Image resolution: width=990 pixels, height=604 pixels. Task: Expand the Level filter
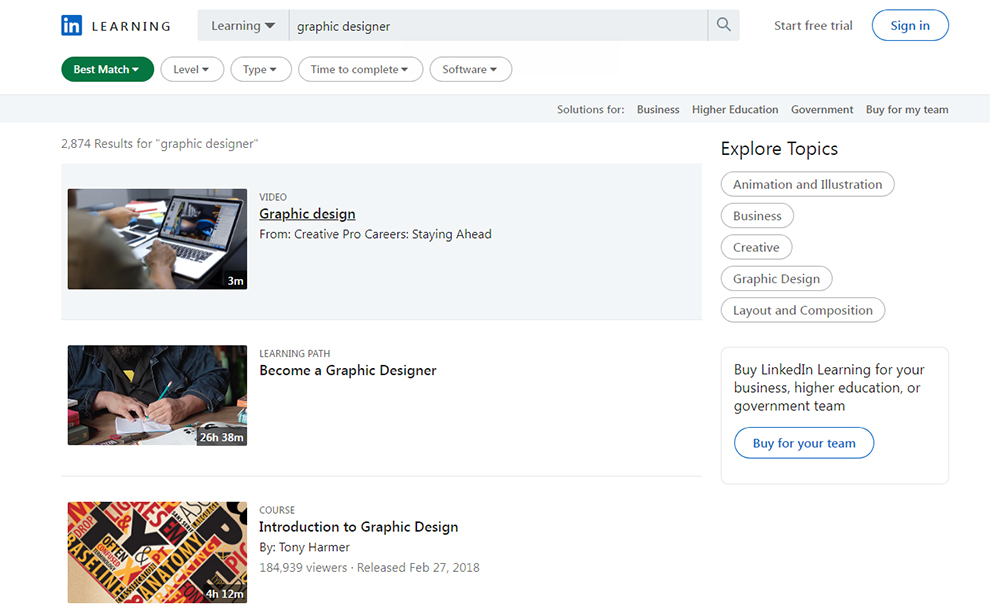tap(192, 69)
